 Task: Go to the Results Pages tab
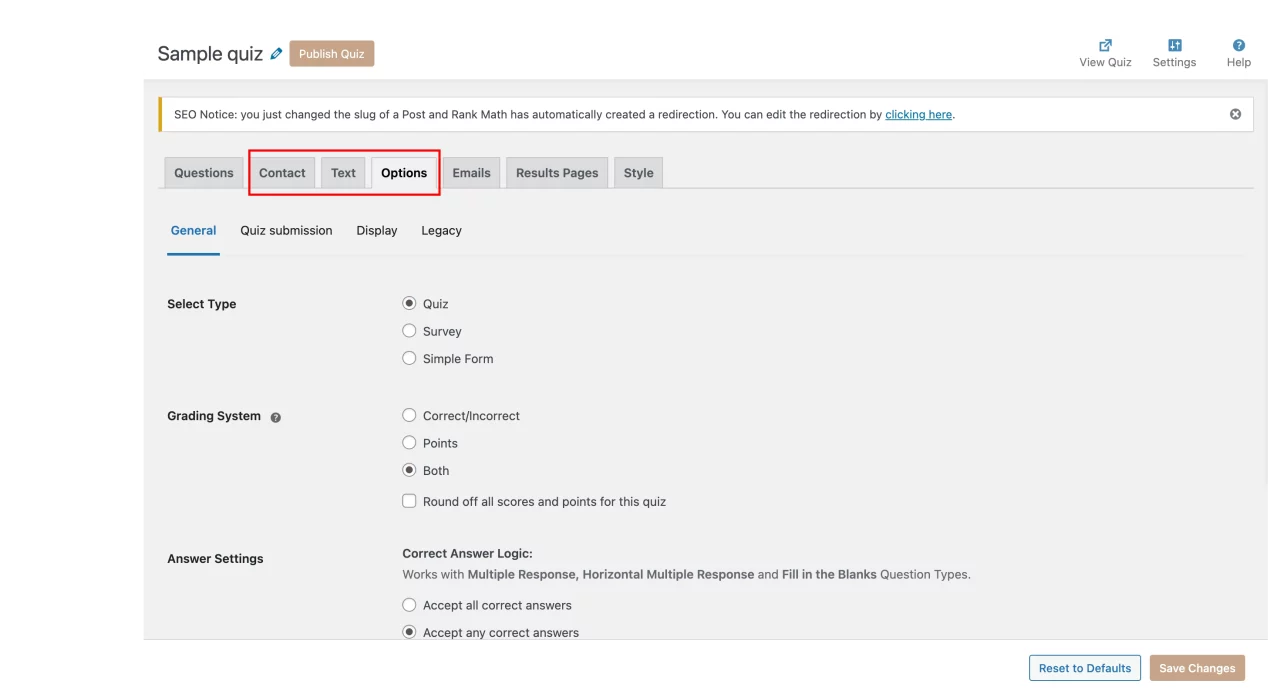click(557, 173)
